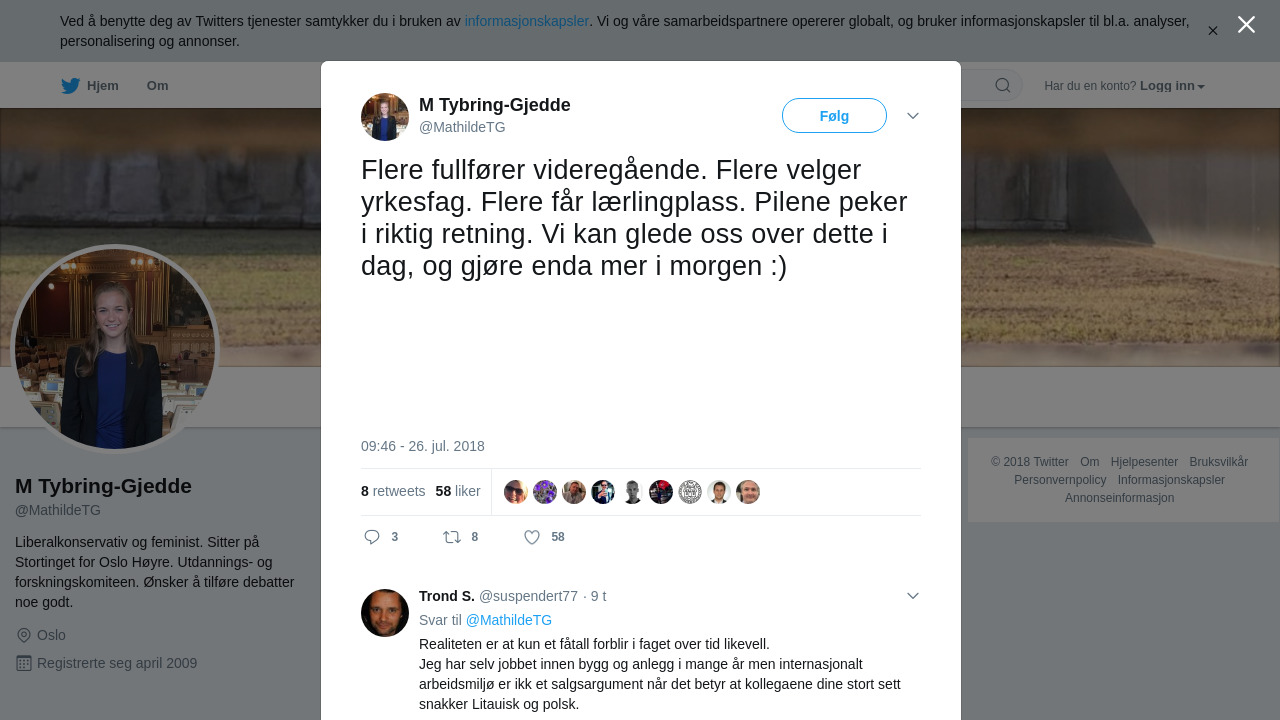Image resolution: width=1280 pixels, height=720 pixels.
Task: Click the search magnifier icon
Action: (1002, 85)
